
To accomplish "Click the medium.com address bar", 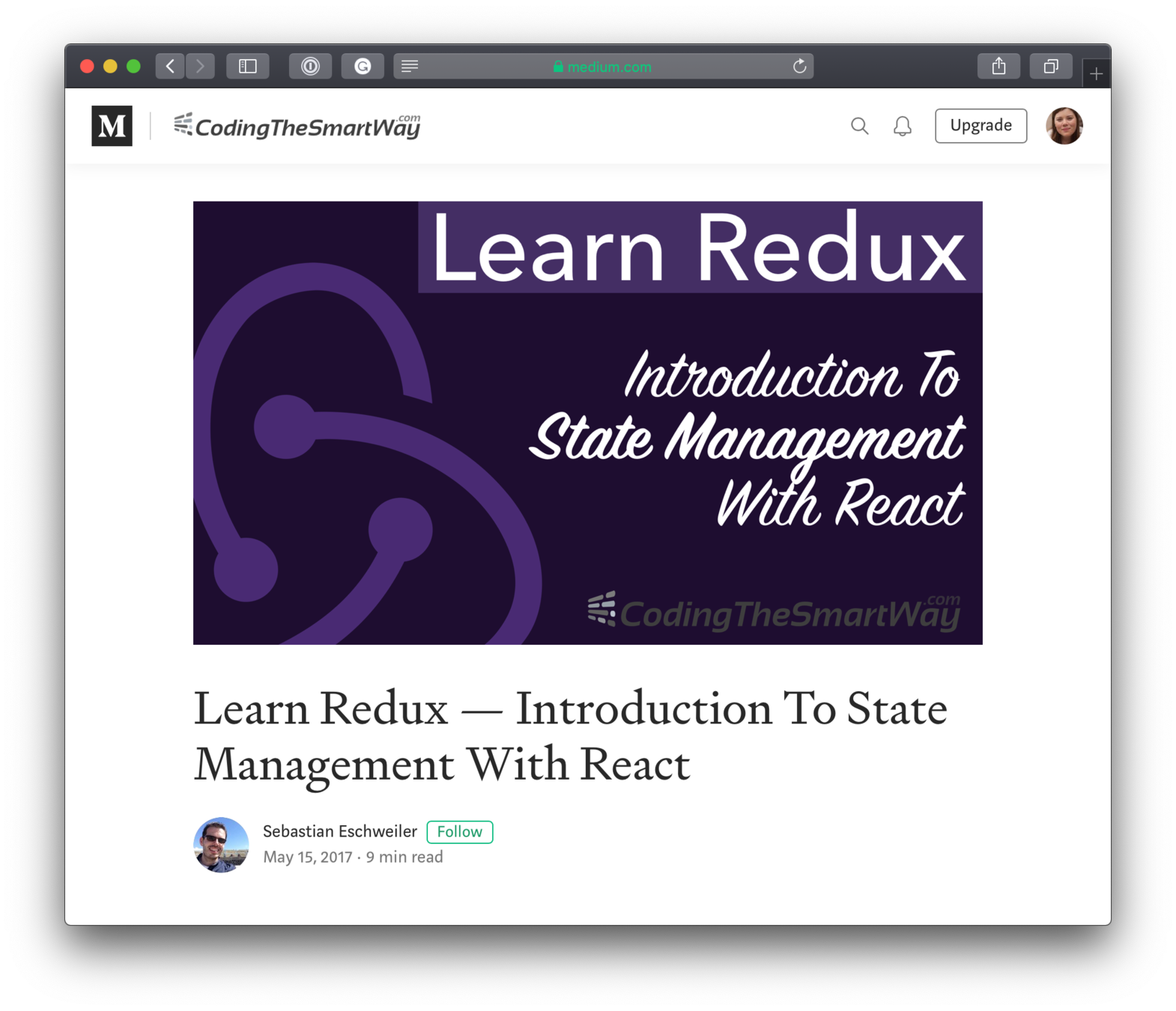I will coord(604,67).
